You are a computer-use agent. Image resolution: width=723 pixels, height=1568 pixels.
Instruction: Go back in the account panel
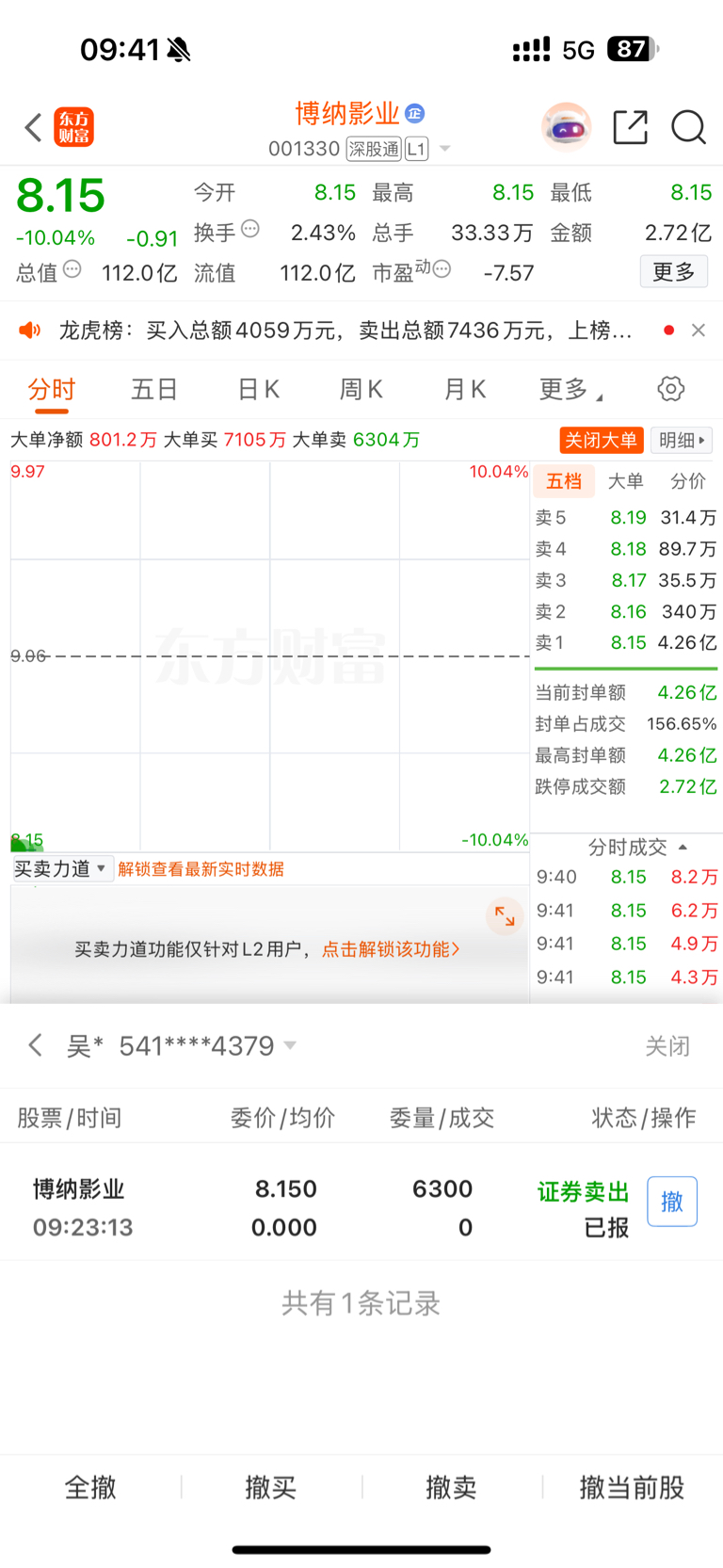pyautogui.click(x=36, y=1045)
